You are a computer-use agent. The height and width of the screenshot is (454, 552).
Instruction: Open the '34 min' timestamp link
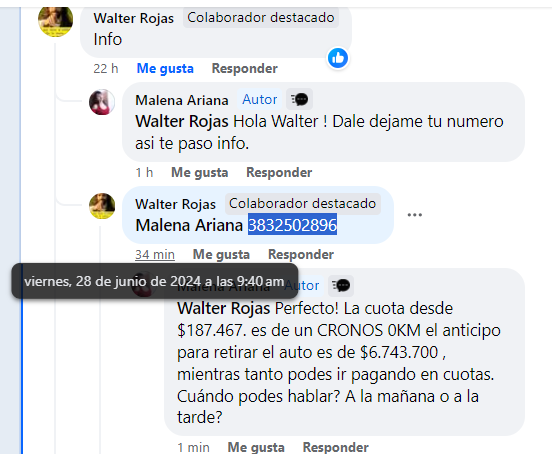tap(155, 254)
